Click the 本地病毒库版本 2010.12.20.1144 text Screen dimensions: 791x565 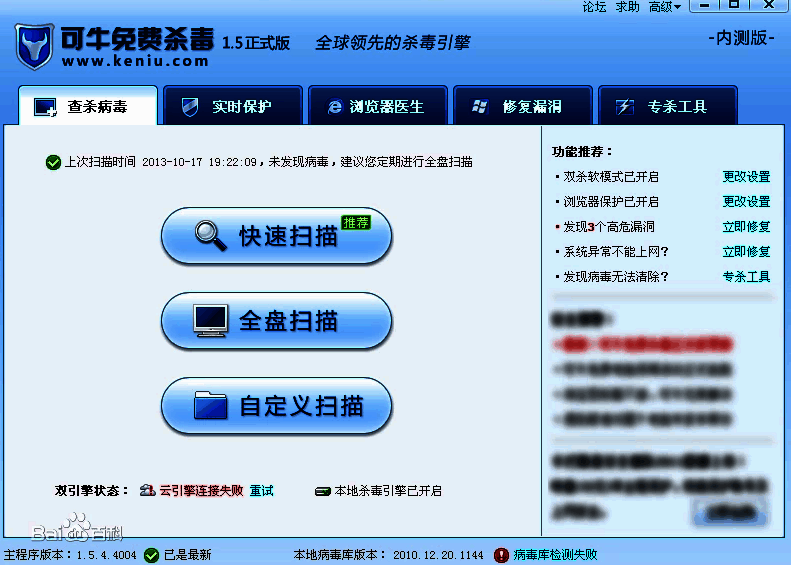[388, 555]
